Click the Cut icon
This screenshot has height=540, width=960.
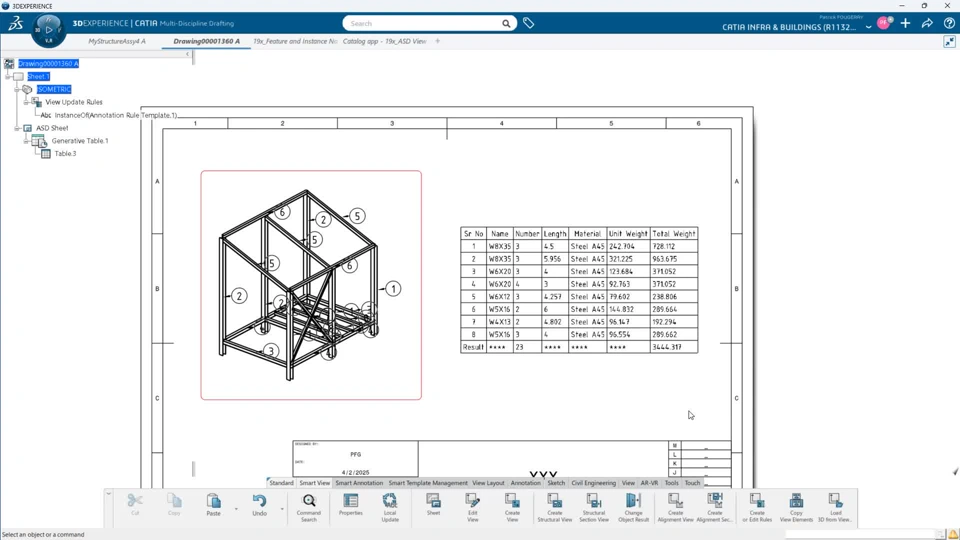pyautogui.click(x=135, y=501)
